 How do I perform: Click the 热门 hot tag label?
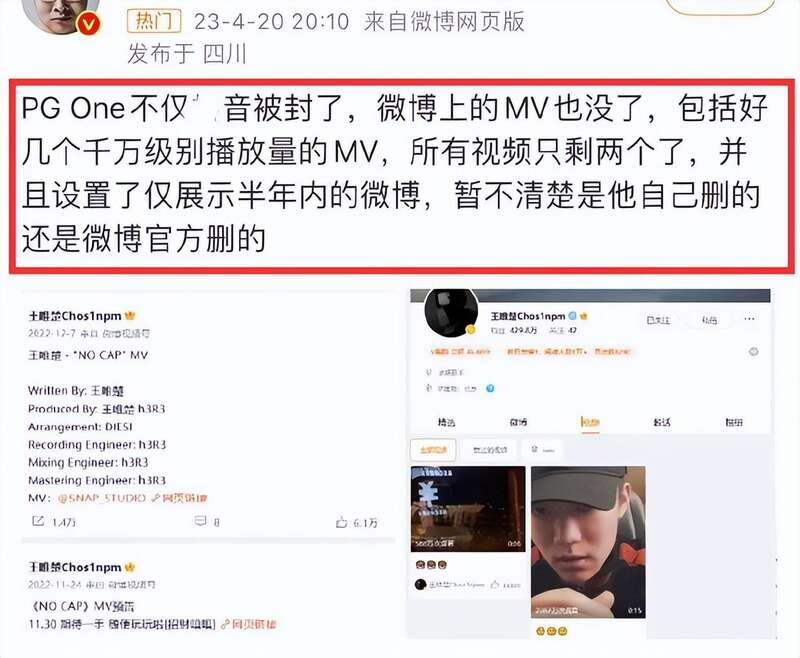click(x=154, y=21)
